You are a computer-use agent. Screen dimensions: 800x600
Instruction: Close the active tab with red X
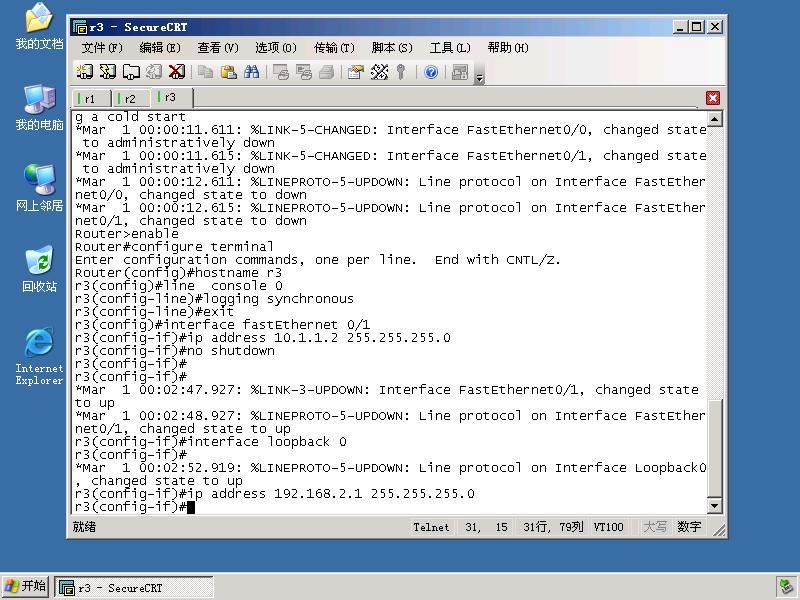point(713,98)
